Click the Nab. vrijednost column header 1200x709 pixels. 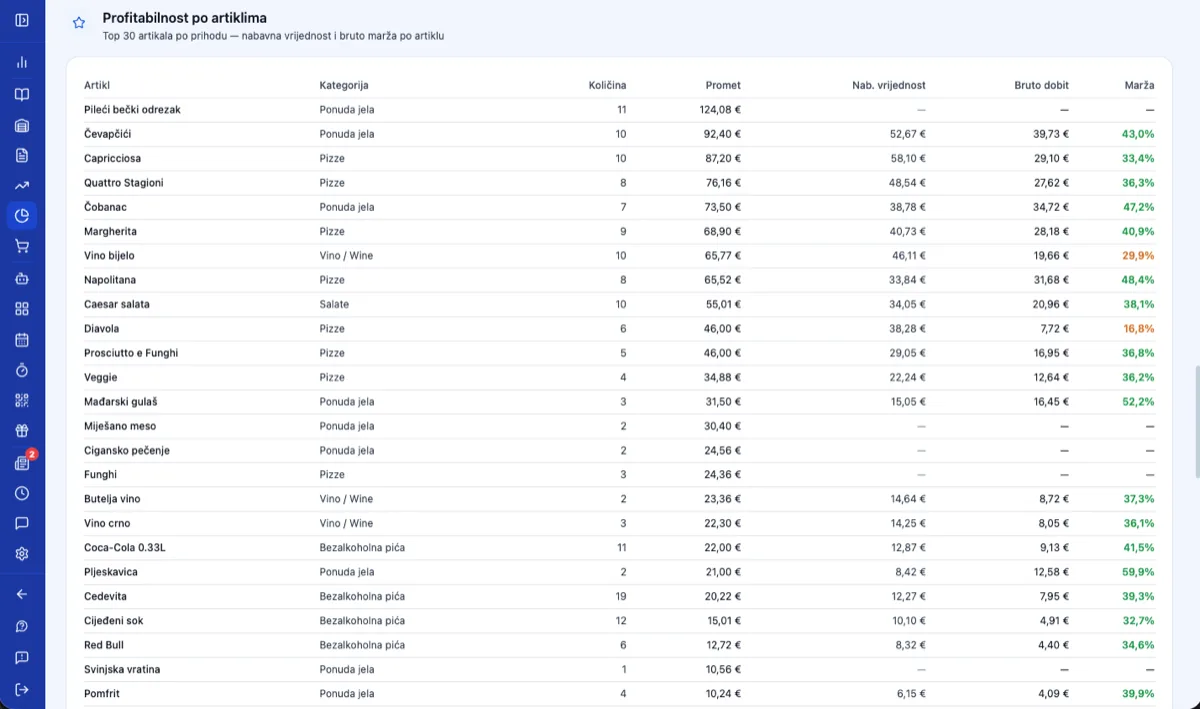[x=889, y=85]
